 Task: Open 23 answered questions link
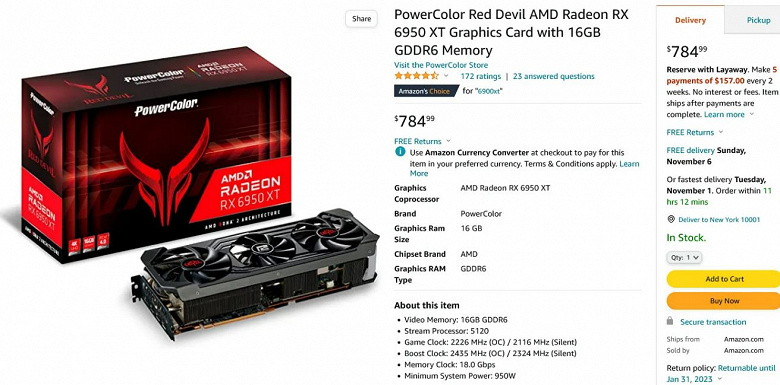pyautogui.click(x=554, y=76)
